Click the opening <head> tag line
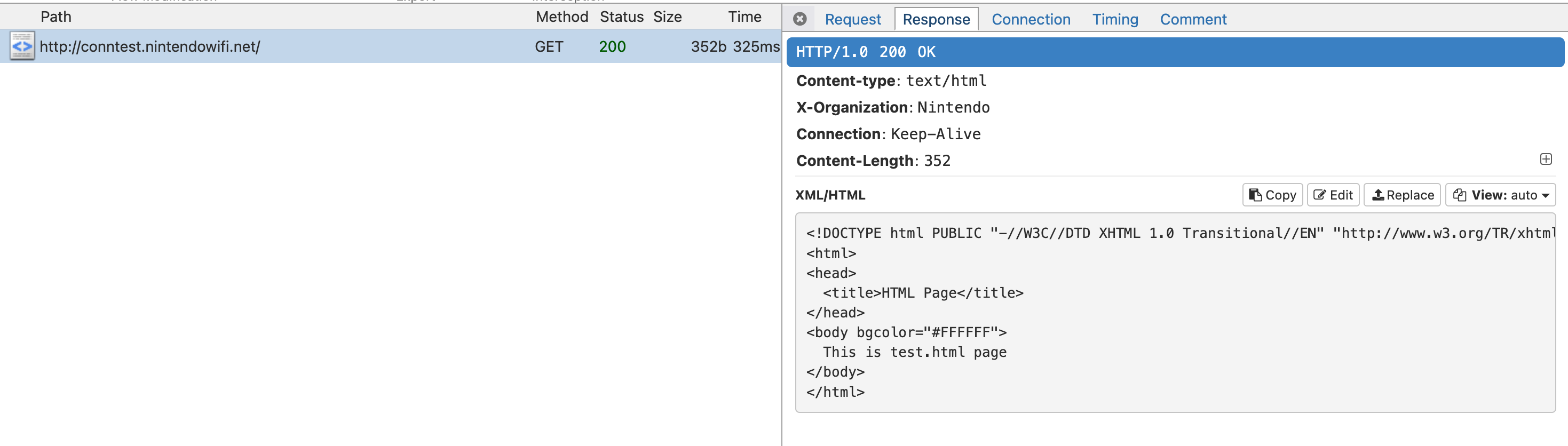Screen dimensions: 1568x446 point(831,273)
